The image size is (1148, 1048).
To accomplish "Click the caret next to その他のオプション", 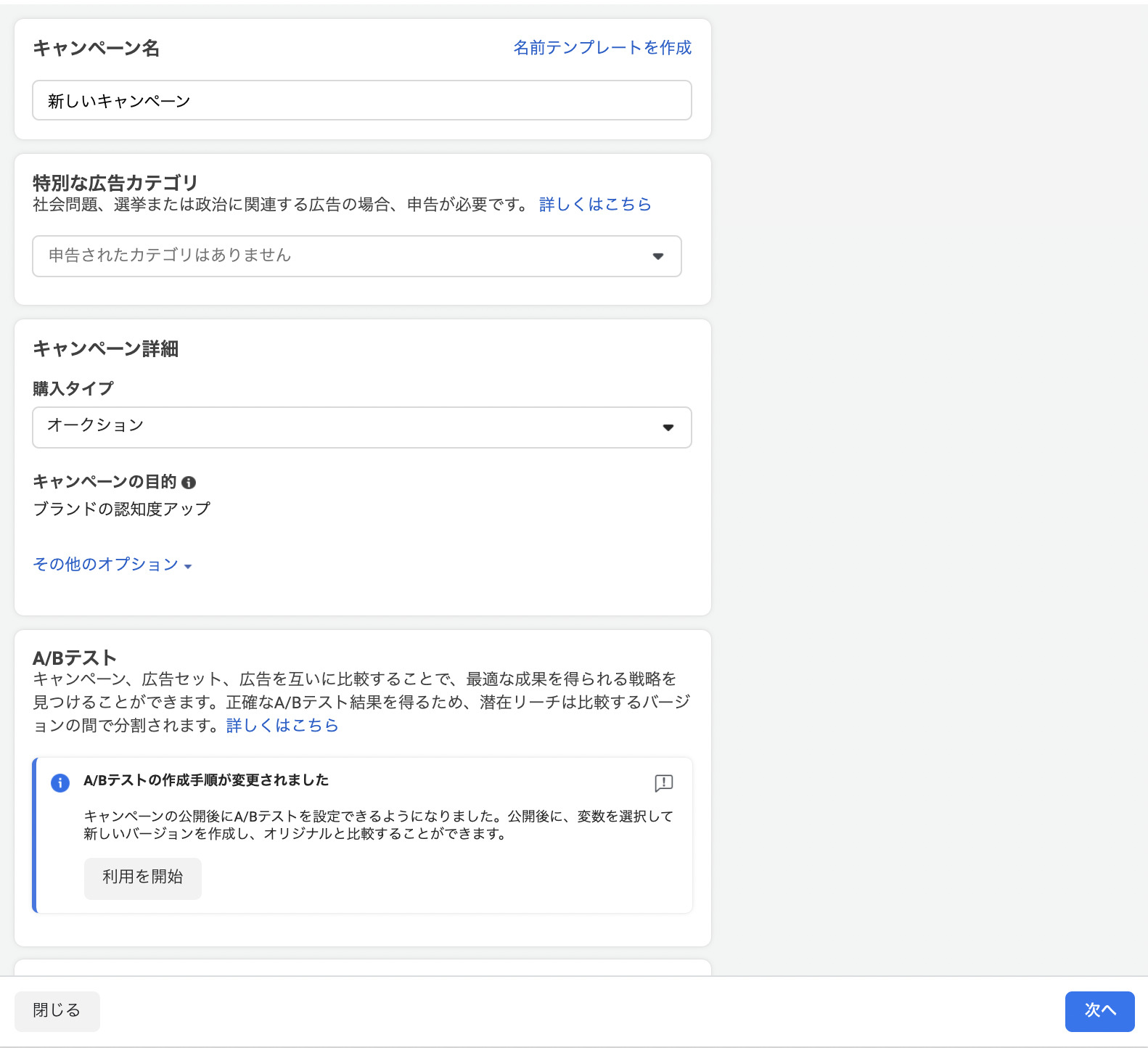I will click(x=188, y=566).
